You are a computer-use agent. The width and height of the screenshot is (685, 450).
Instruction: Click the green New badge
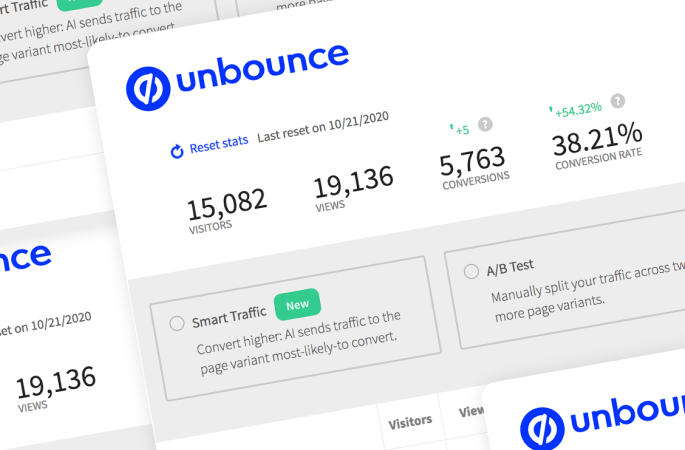298,304
